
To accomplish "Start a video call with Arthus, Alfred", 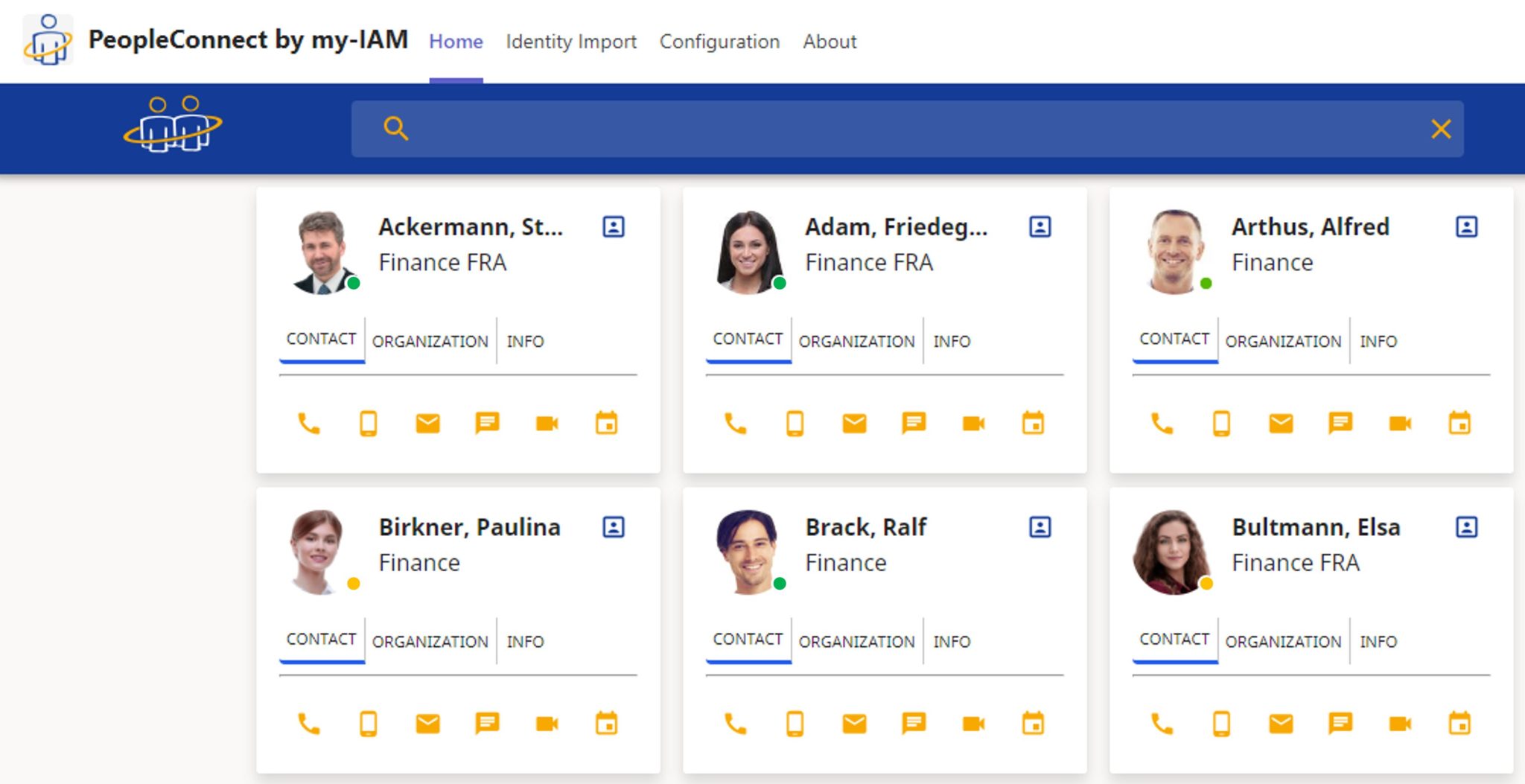I will click(1399, 422).
